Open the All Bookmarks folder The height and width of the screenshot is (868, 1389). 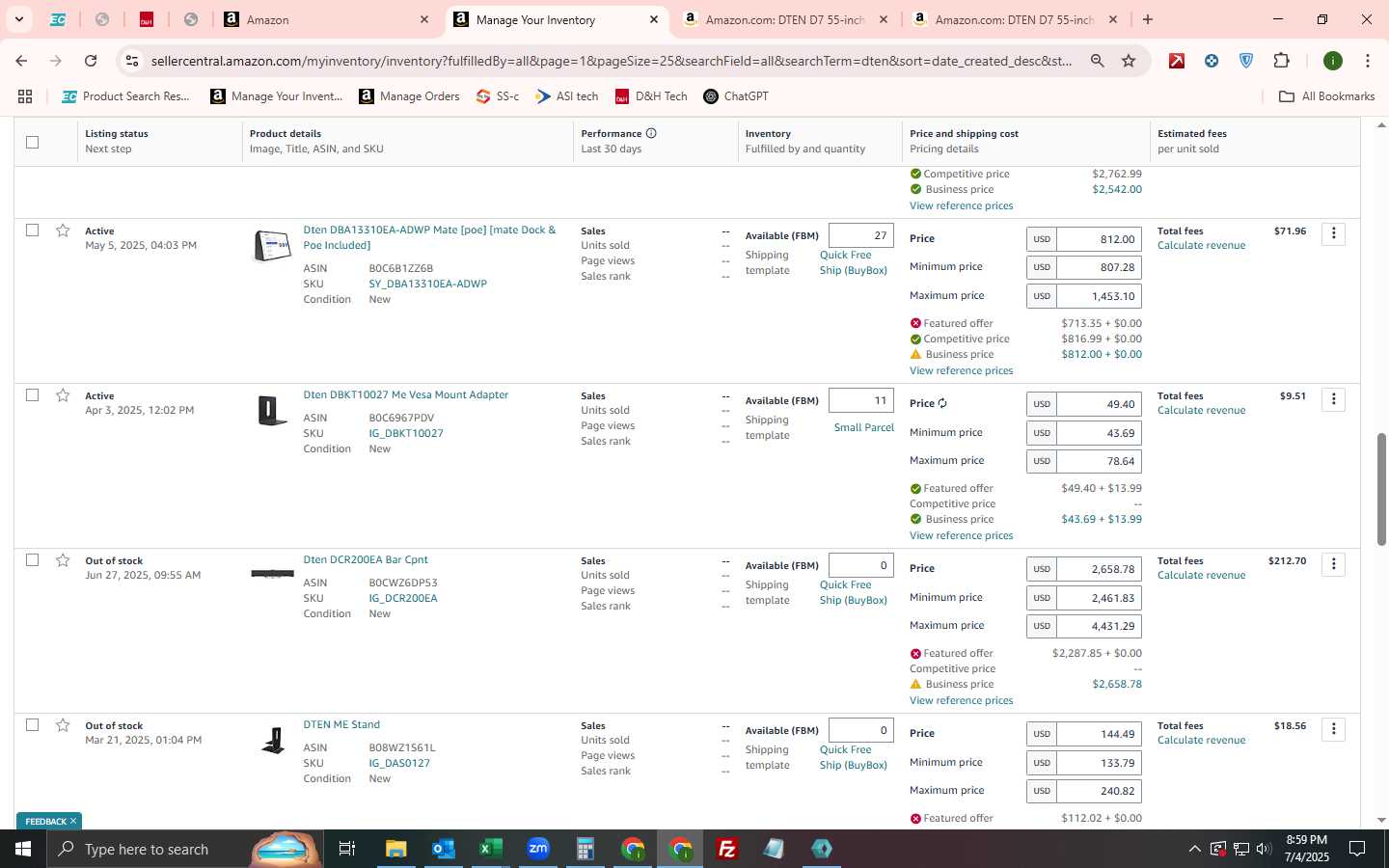coord(1326,96)
